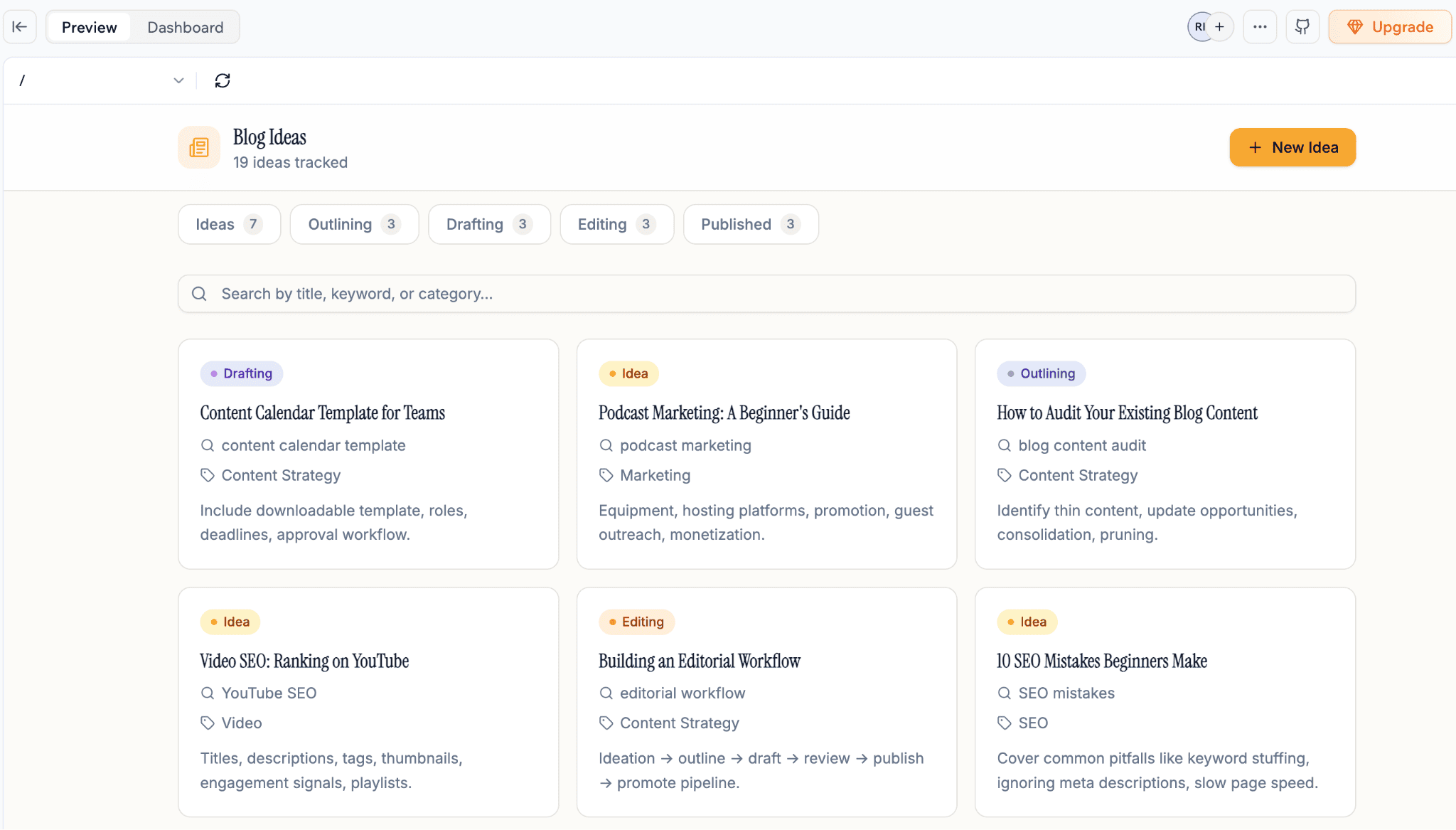1456x830 pixels.
Task: Filter by the Published stage tab
Action: point(751,224)
